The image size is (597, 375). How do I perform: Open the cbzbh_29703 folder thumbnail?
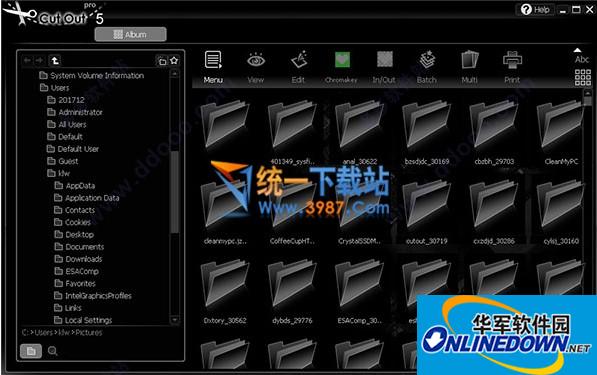(494, 132)
